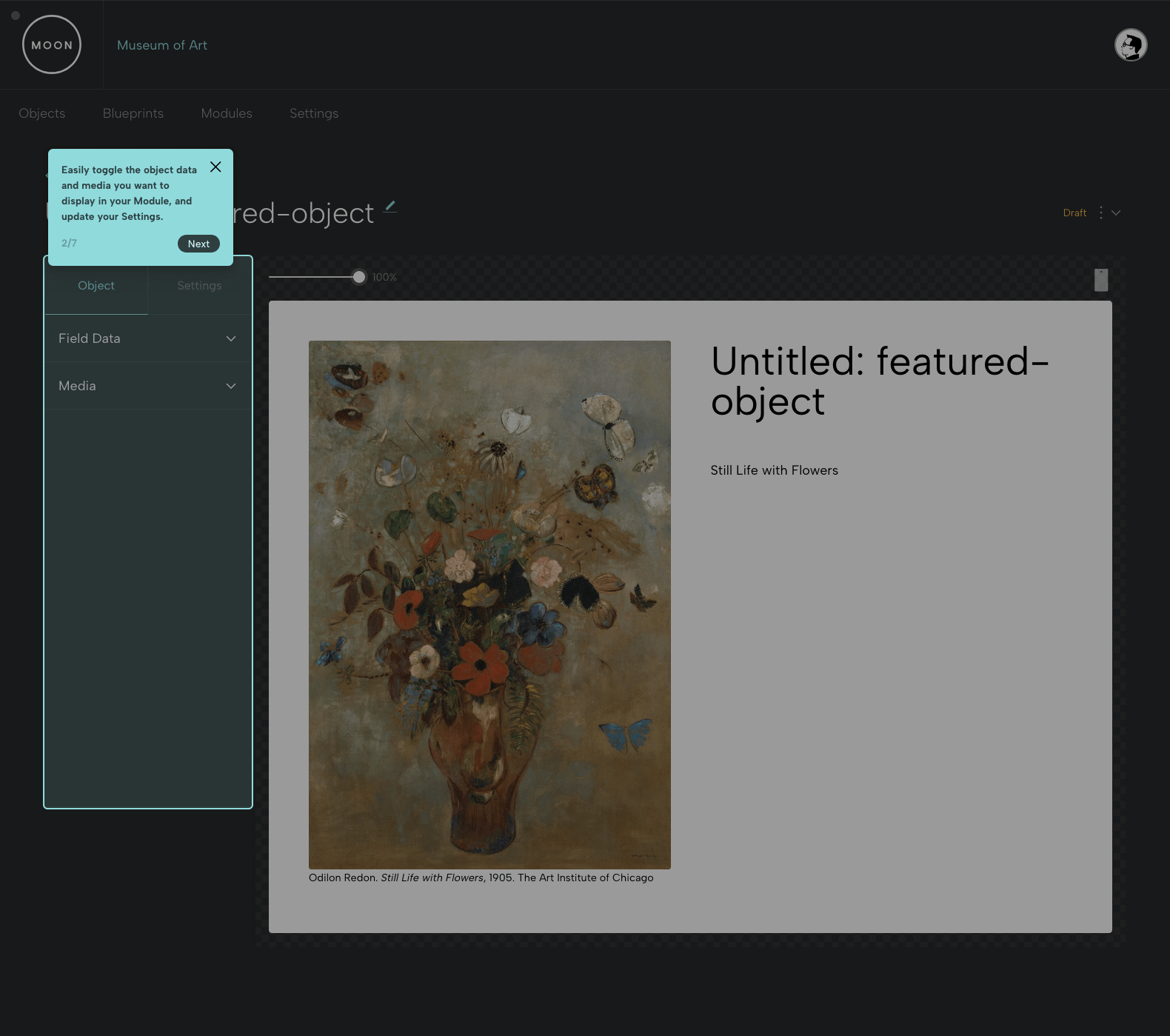Switch to the Object tab

(96, 286)
